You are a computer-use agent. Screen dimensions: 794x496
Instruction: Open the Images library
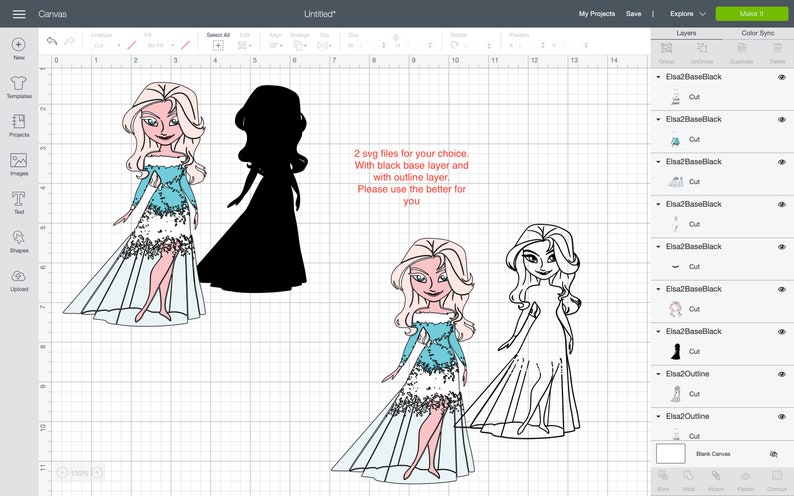[19, 164]
